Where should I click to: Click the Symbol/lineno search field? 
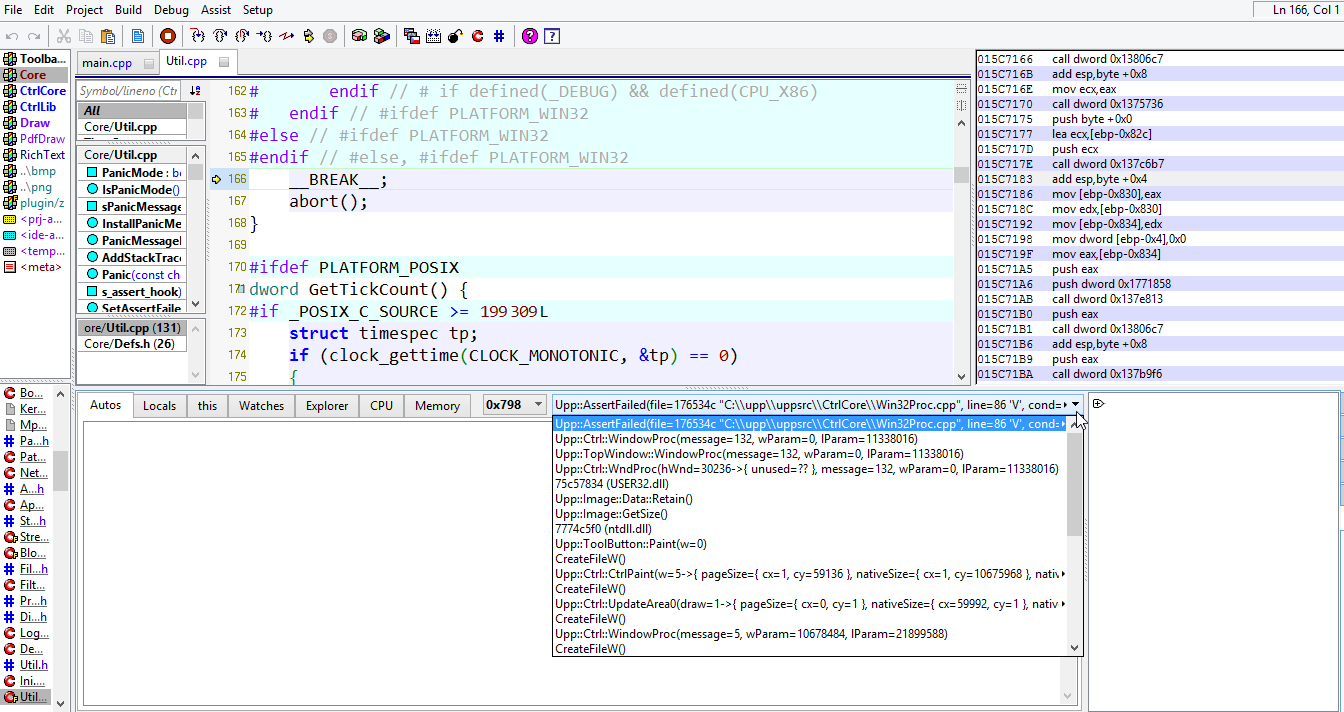point(128,91)
